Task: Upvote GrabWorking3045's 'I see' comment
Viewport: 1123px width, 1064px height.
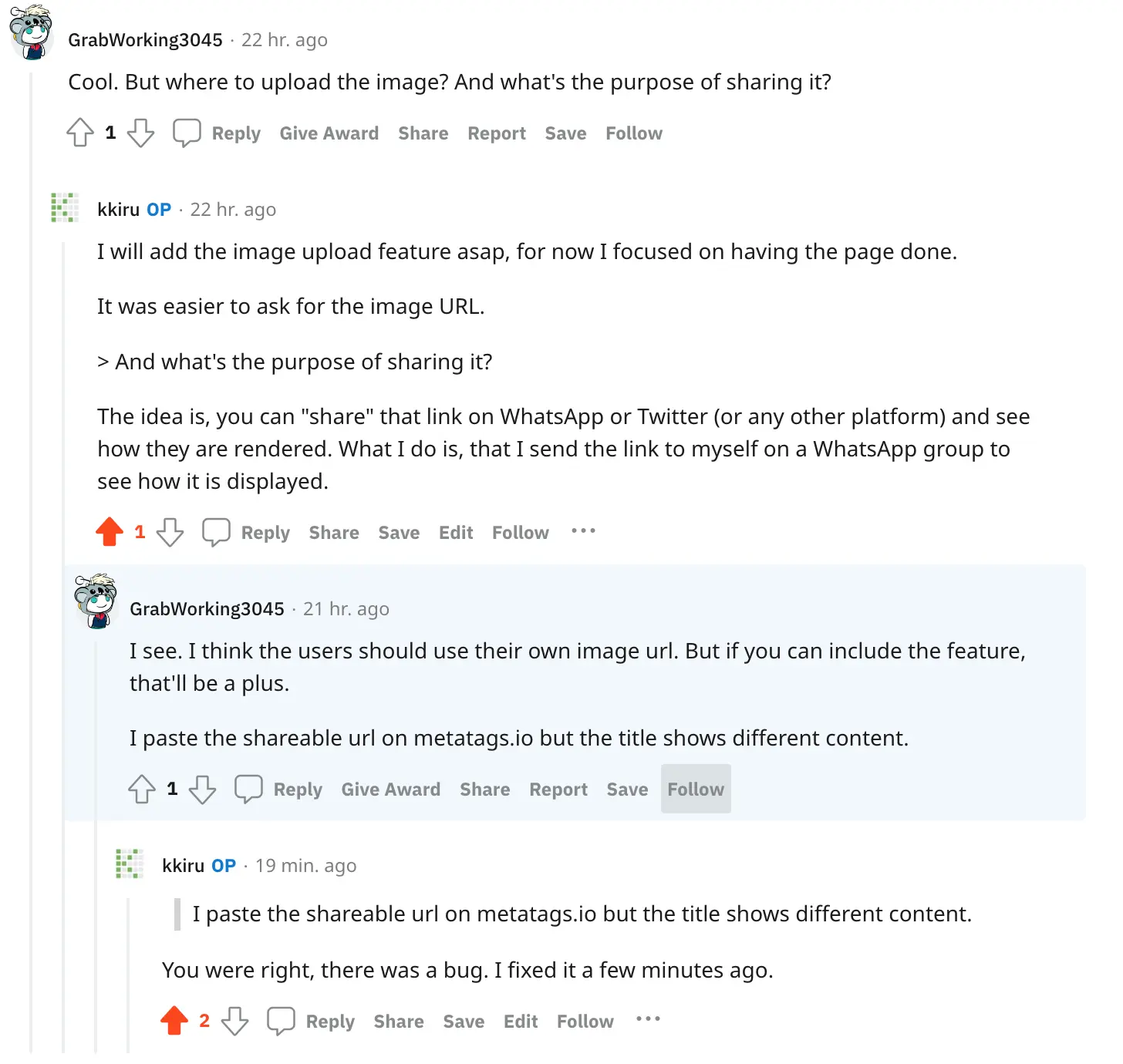Action: (141, 789)
